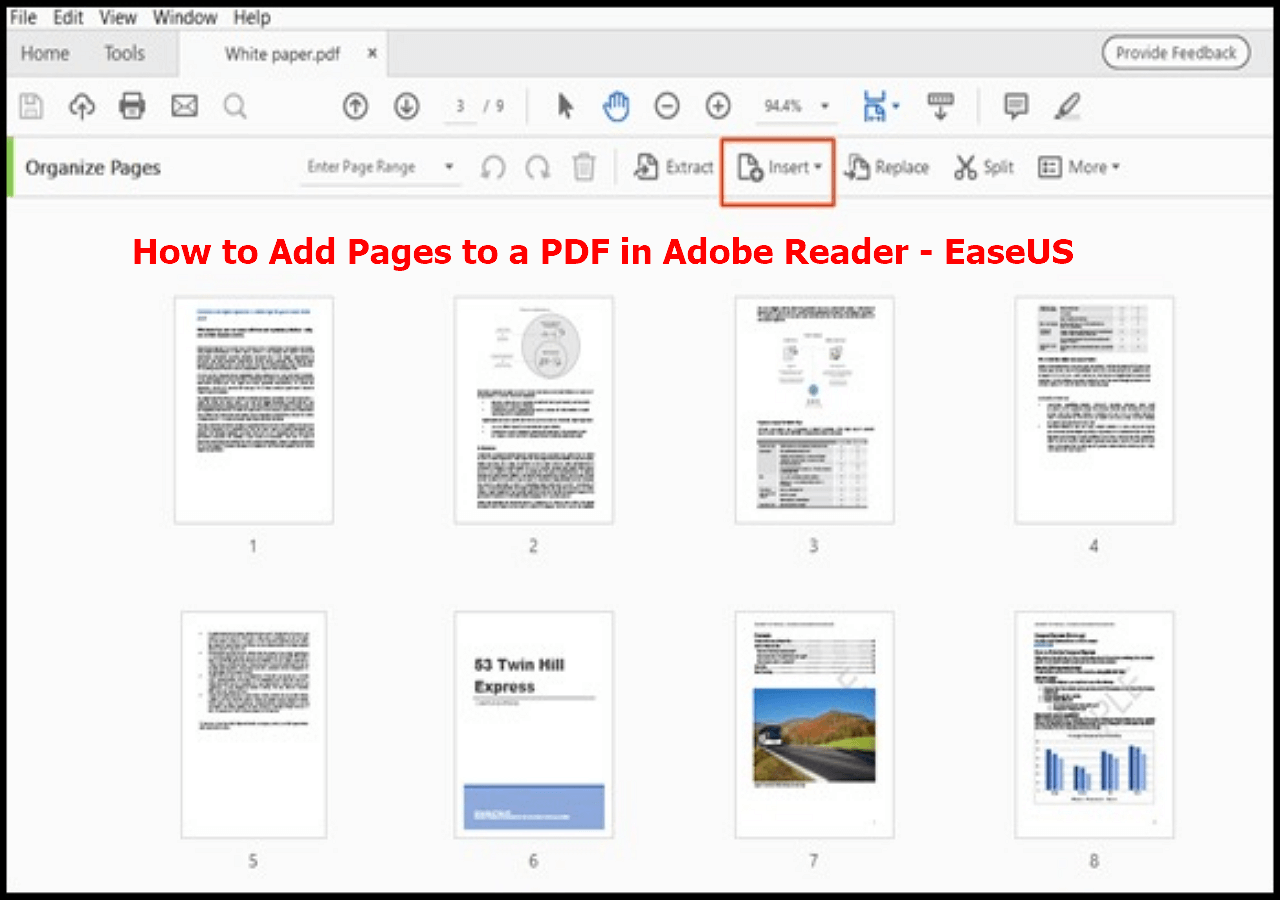
Task: Click the current page number field
Action: coord(460,106)
